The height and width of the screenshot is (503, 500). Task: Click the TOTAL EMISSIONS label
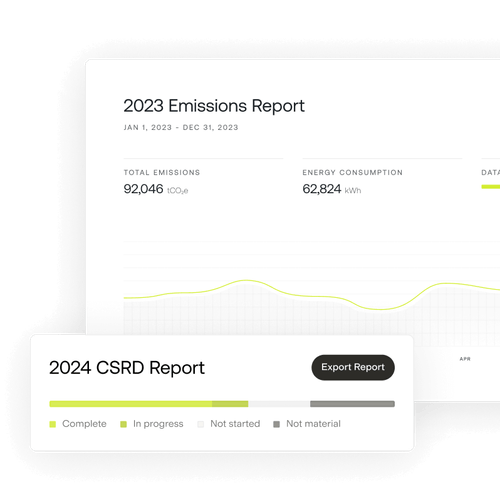(x=162, y=172)
